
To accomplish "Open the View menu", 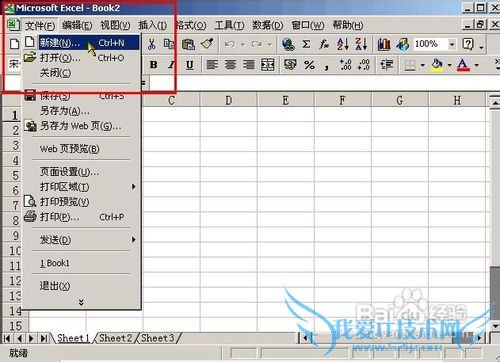I will click(115, 25).
